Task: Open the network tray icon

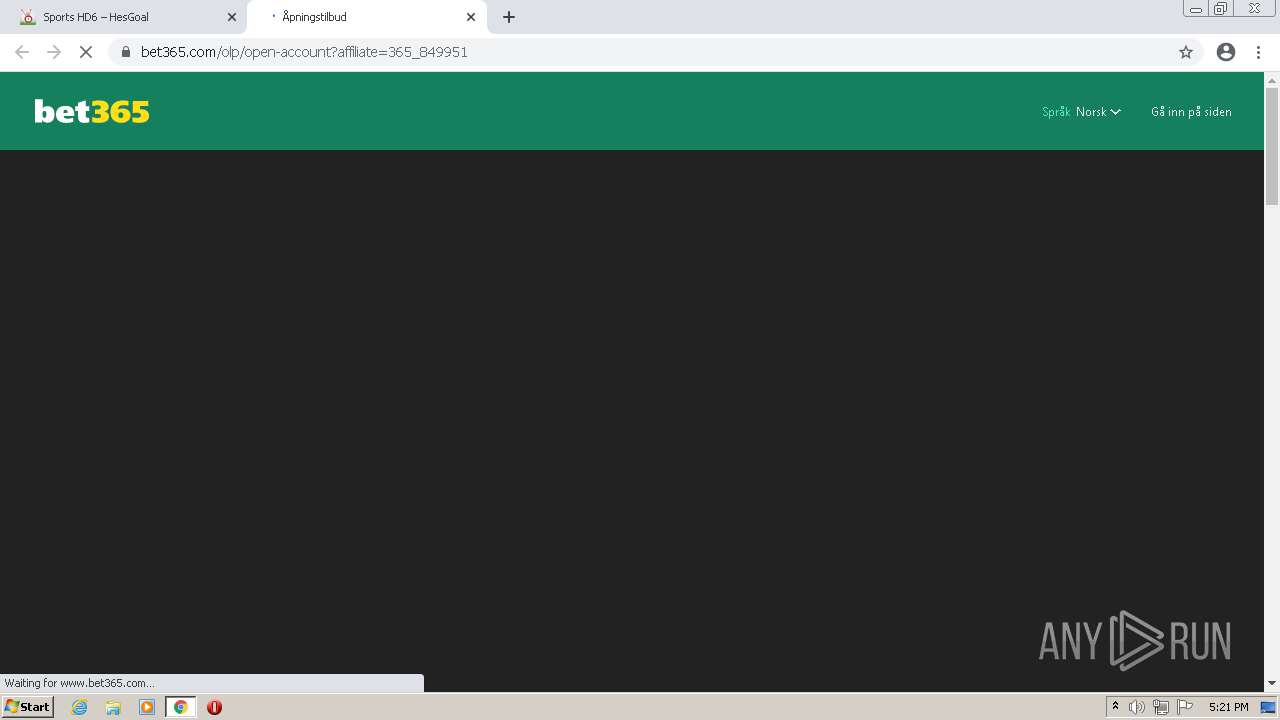Action: pyautogui.click(x=1161, y=707)
